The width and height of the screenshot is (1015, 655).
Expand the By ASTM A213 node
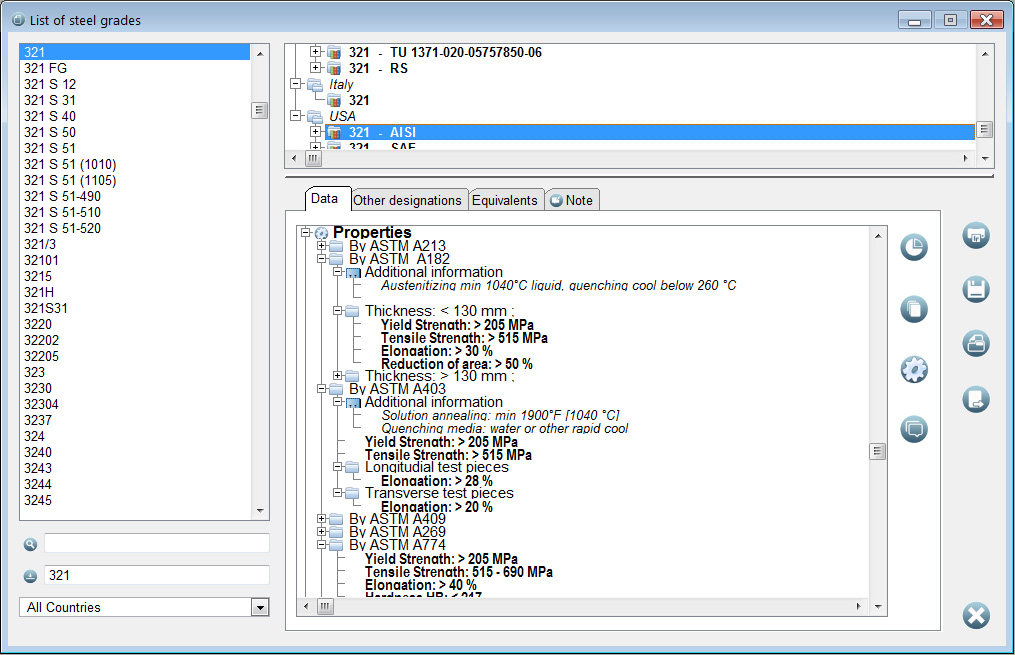pyautogui.click(x=322, y=246)
